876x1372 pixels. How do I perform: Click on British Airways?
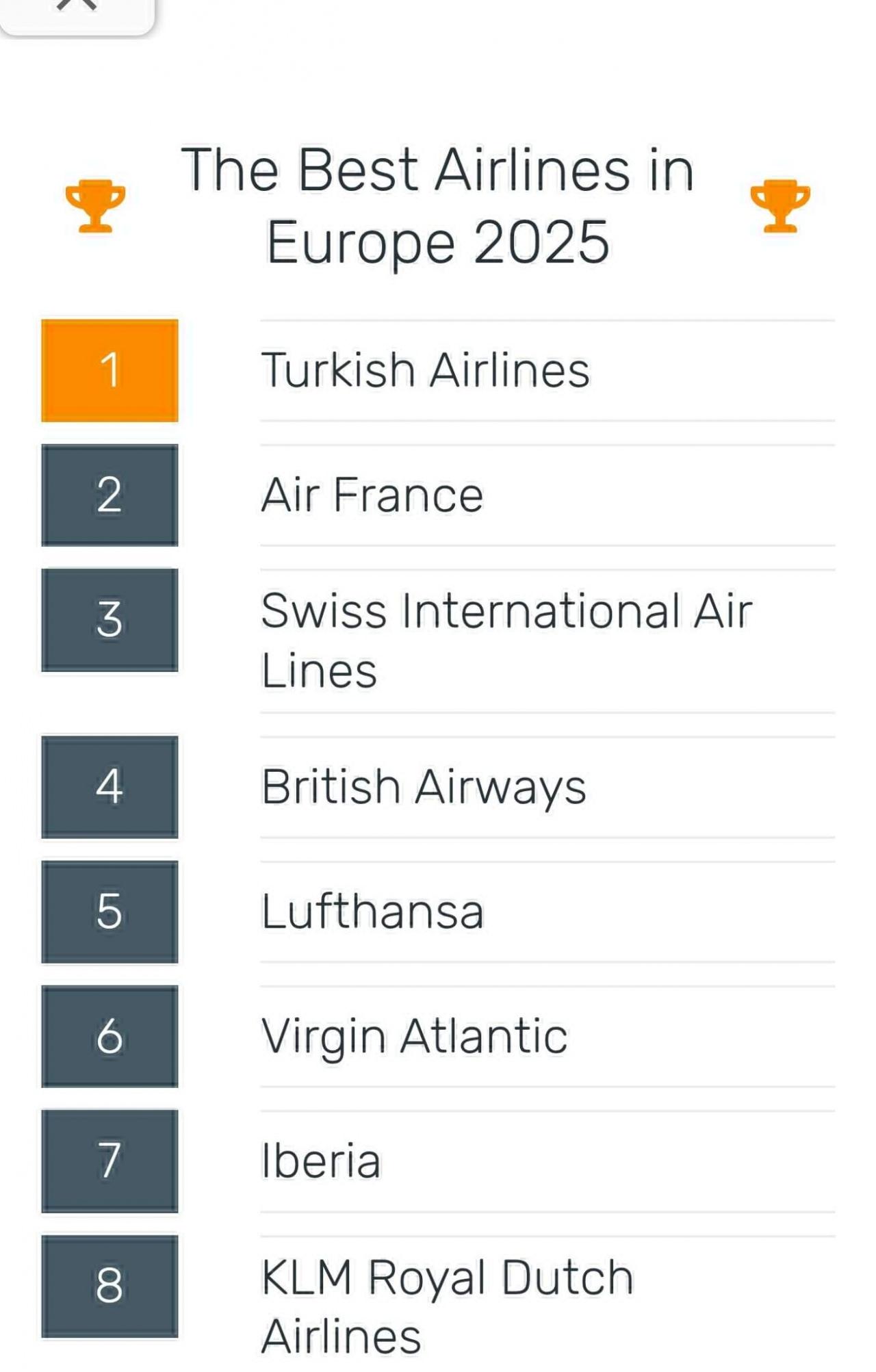point(424,786)
